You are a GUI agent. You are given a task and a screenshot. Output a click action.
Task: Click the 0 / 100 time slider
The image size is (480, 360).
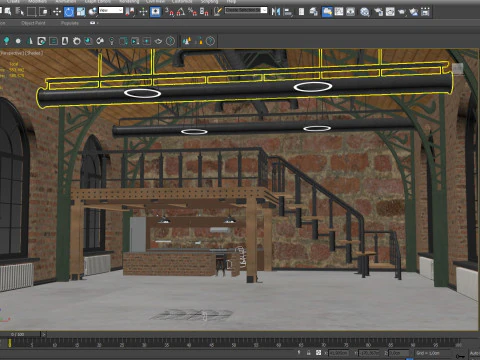(x=17, y=334)
